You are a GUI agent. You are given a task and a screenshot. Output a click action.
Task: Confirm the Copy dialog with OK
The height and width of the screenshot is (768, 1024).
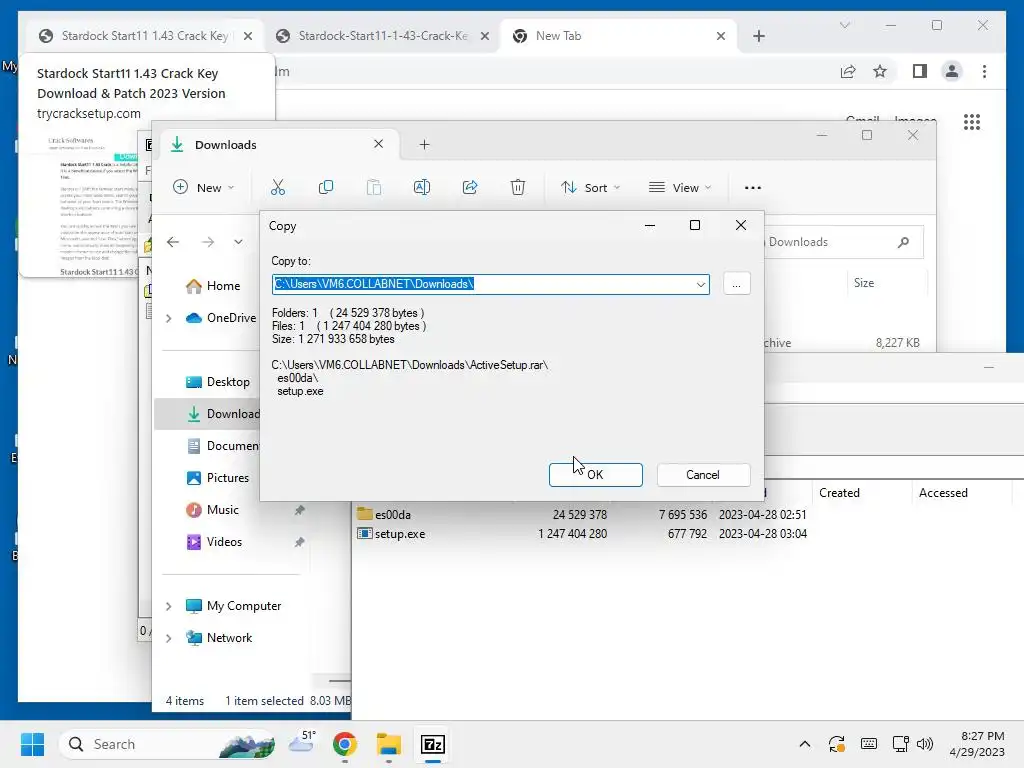pos(595,475)
